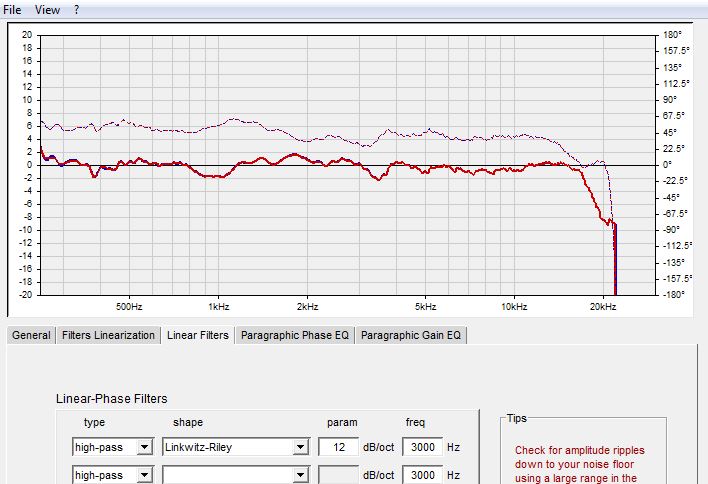Click the freq column header
The image size is (708, 484).
(x=415, y=423)
